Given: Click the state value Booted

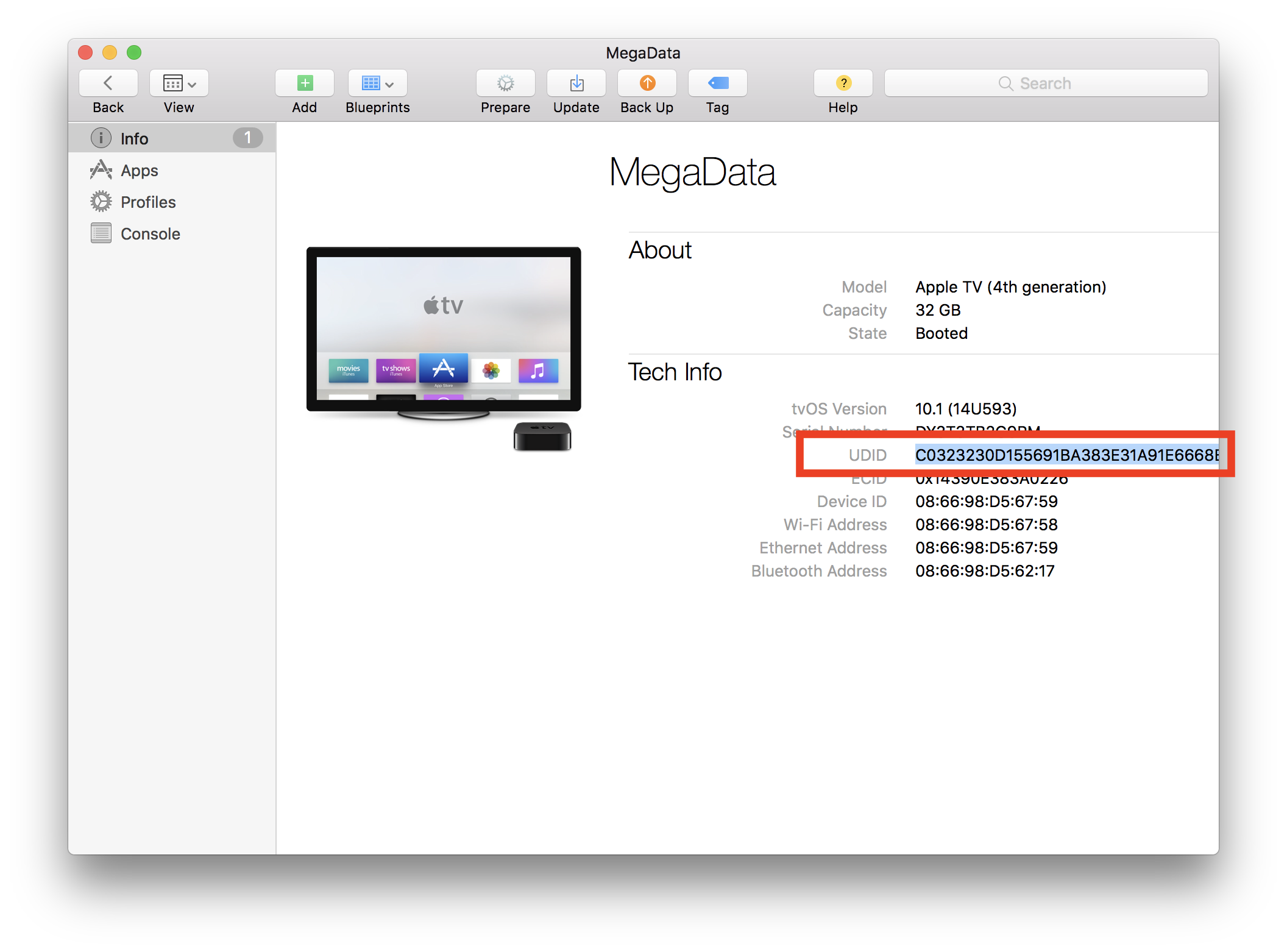Looking at the screenshot, I should (x=941, y=333).
